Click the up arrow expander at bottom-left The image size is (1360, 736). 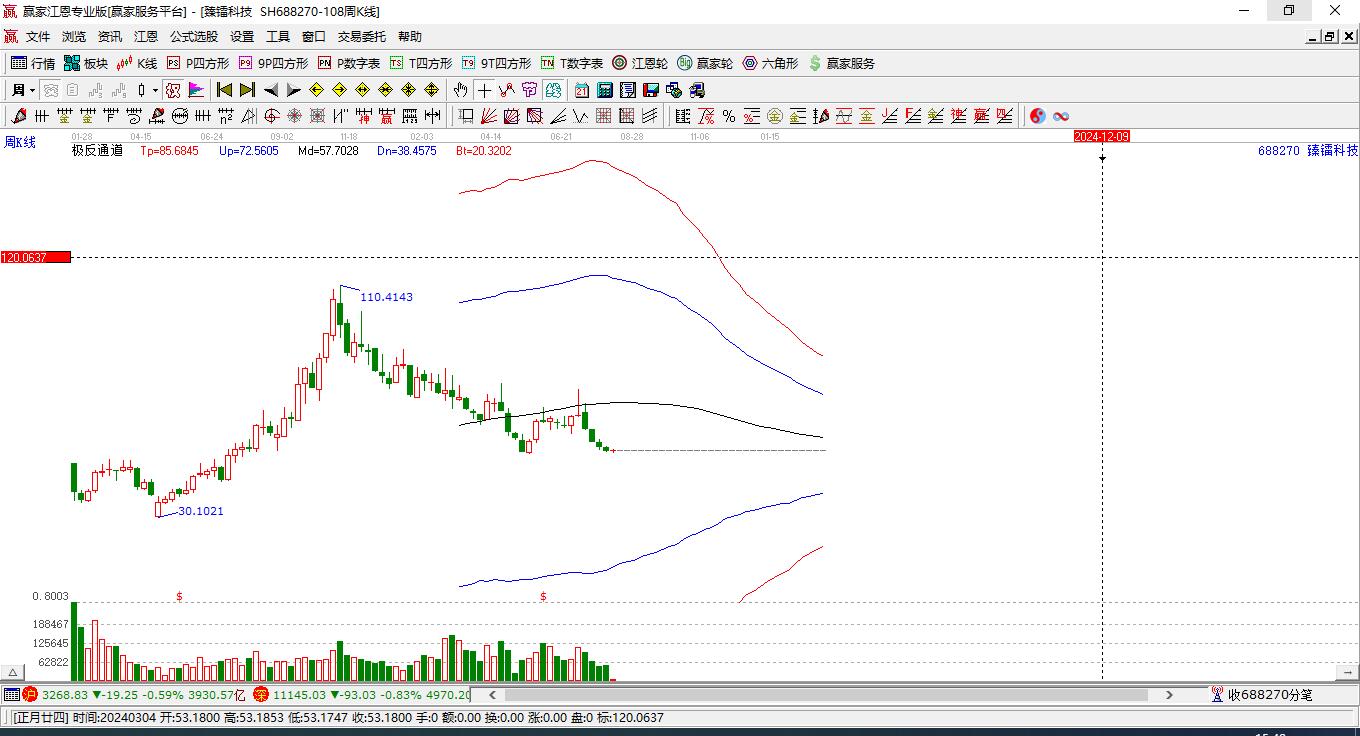[13, 673]
